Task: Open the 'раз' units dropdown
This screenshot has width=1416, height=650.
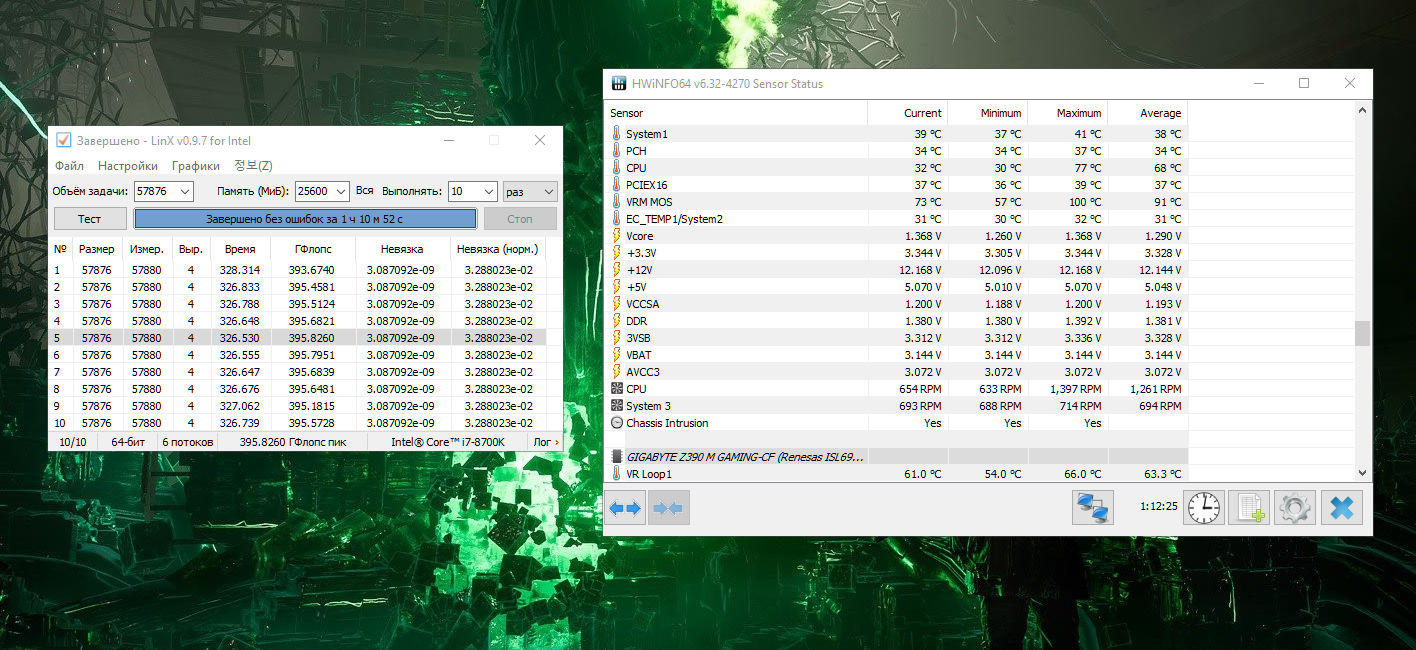Action: tap(530, 191)
